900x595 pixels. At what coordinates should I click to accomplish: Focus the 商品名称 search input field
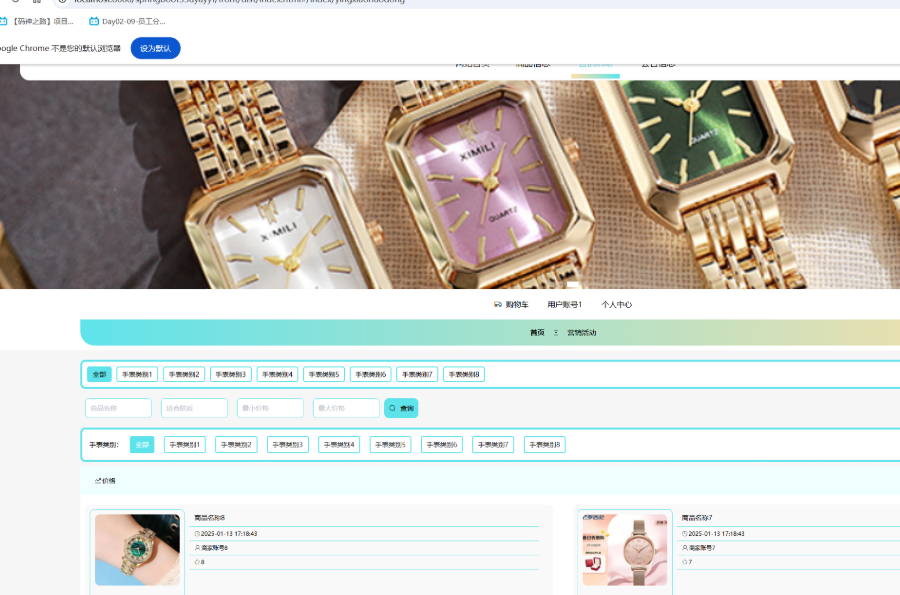pos(118,408)
